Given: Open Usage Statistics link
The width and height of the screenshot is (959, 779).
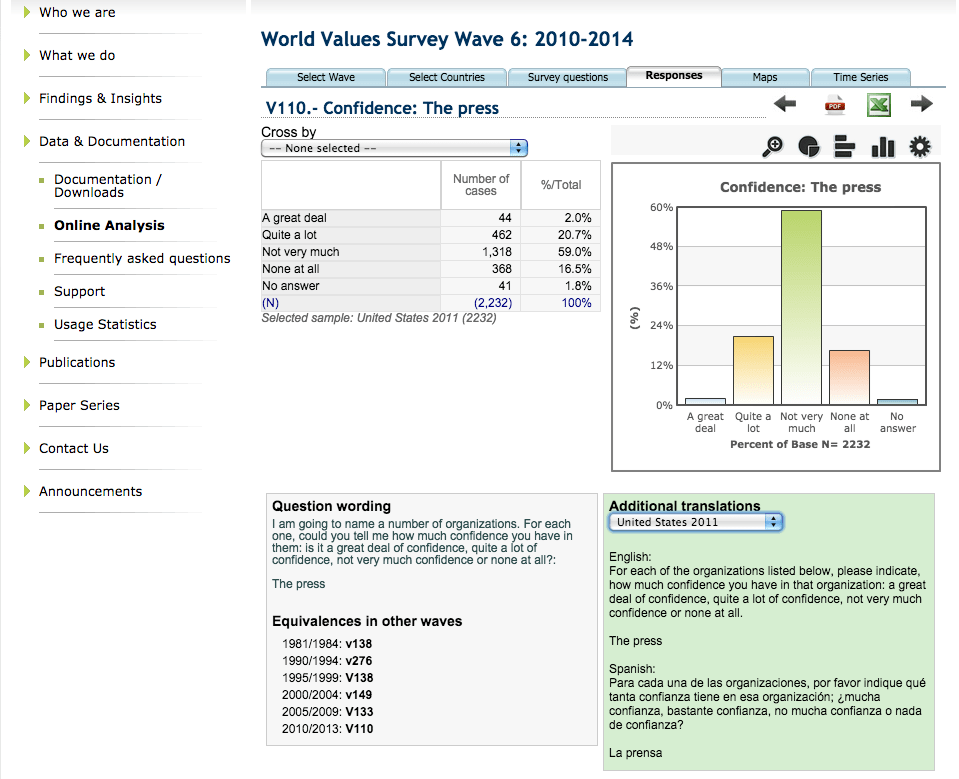Looking at the screenshot, I should (105, 324).
